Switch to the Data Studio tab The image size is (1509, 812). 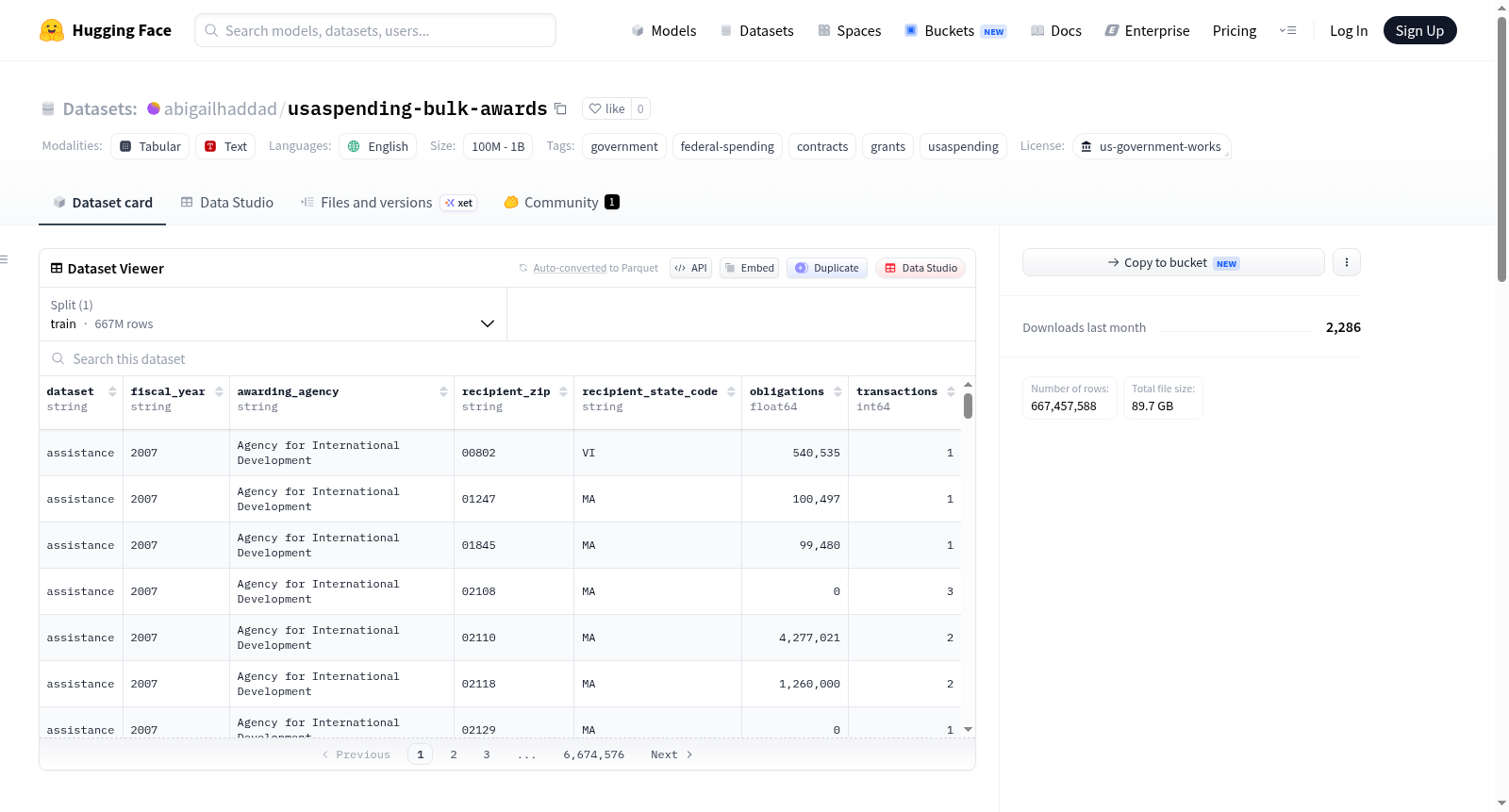[x=227, y=203]
